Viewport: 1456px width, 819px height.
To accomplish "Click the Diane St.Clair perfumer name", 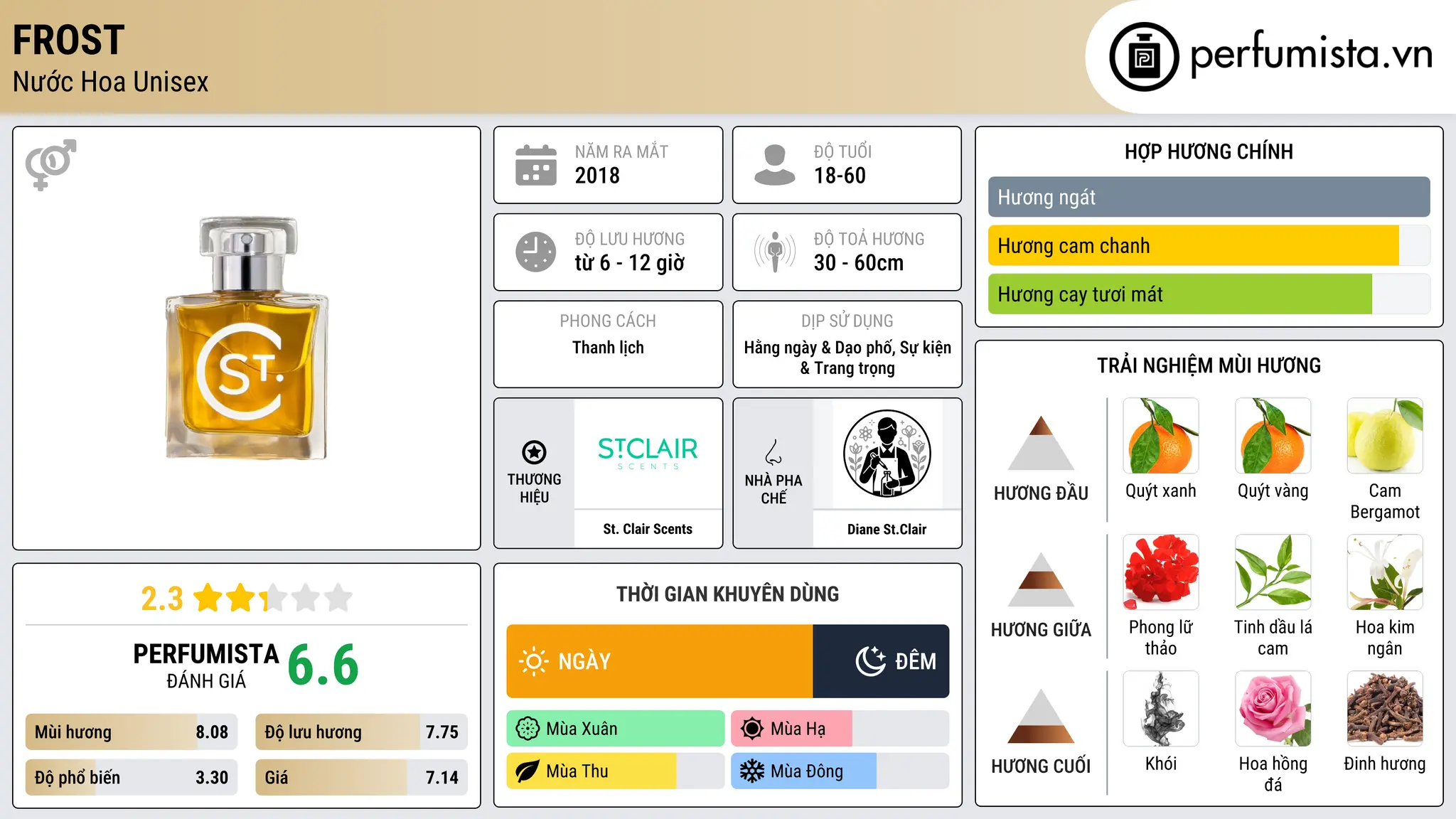I will click(887, 529).
